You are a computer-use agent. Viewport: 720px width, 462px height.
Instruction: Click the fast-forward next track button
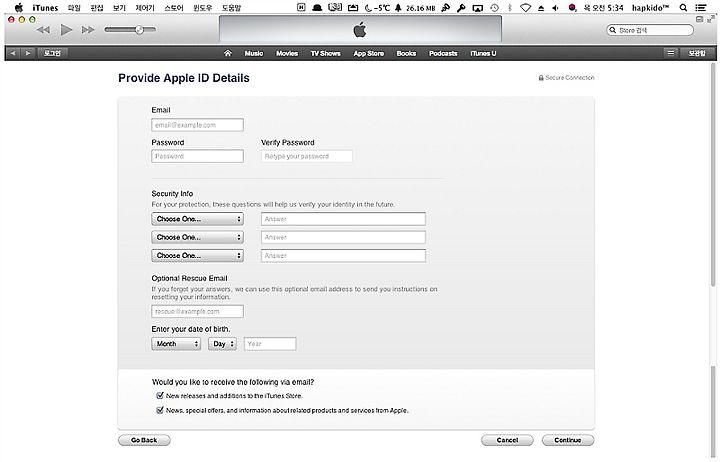(x=88, y=30)
